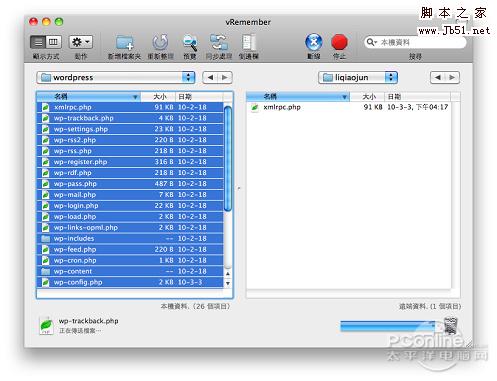This screenshot has width=497, height=381.
Task: Open the gear action menu
Action: (81, 42)
